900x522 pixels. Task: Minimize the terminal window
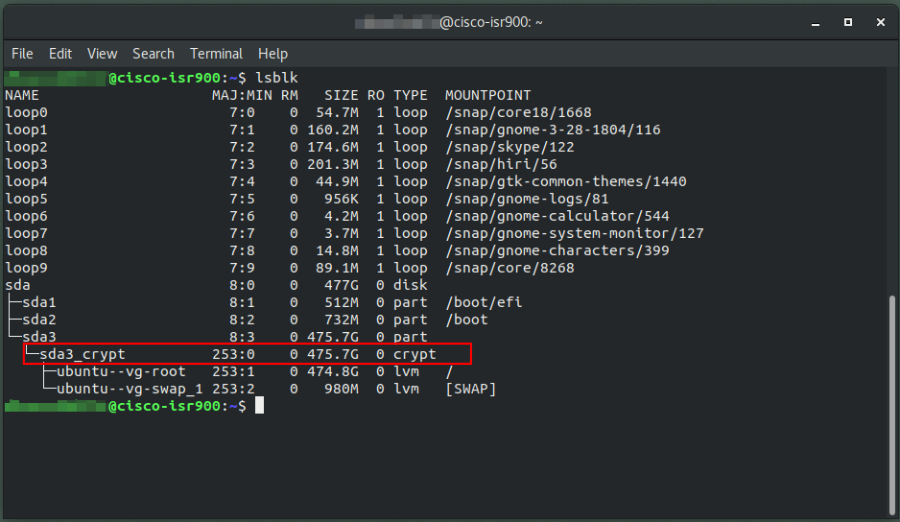815,22
